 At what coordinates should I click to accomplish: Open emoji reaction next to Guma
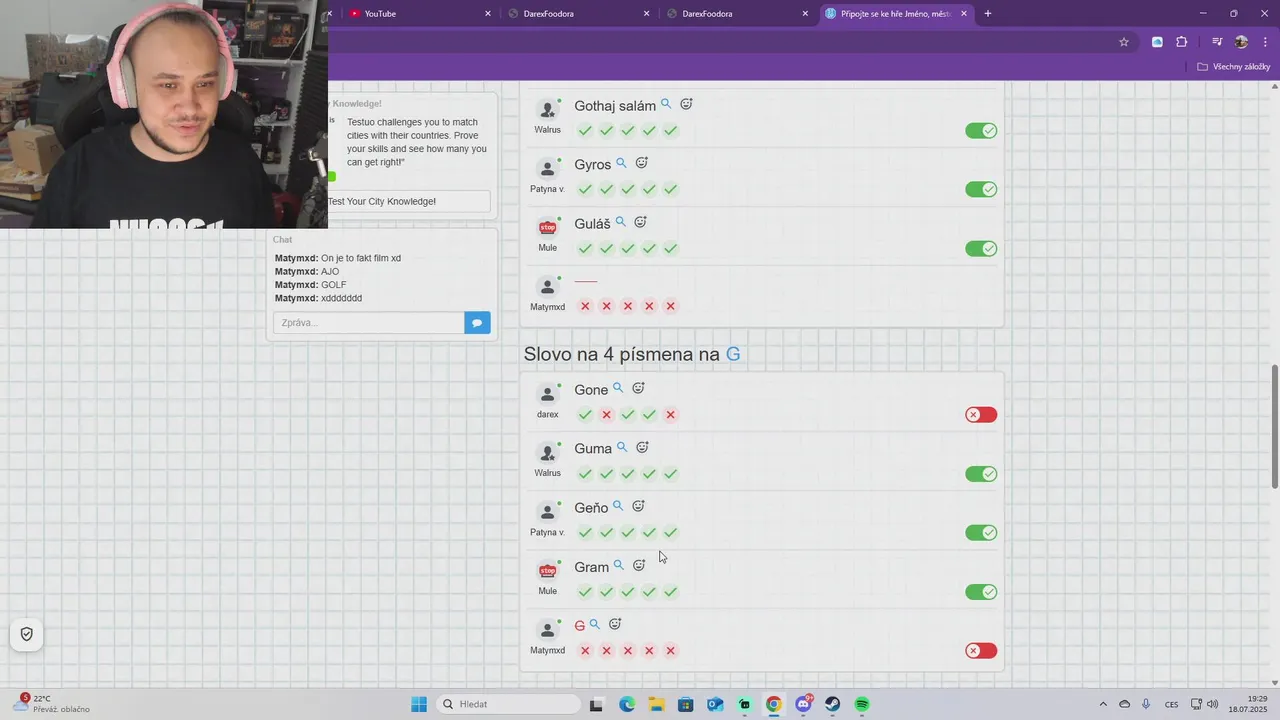pyautogui.click(x=643, y=447)
